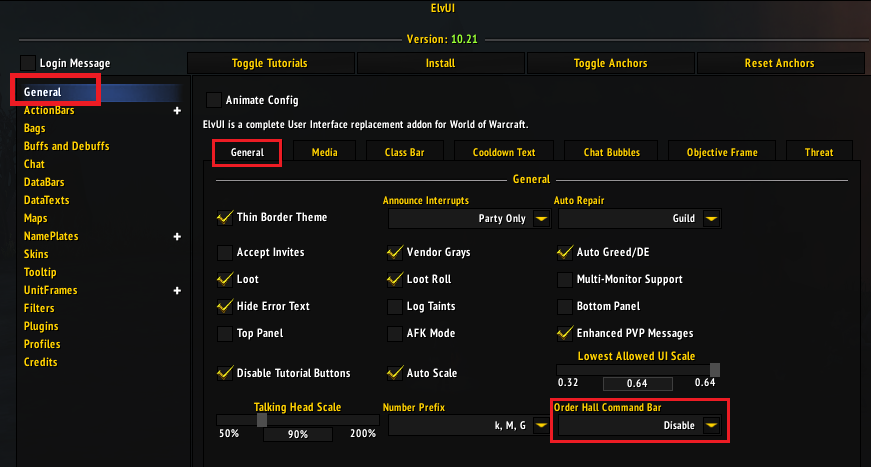This screenshot has width=871, height=467.
Task: Open the Profiles section in sidebar
Action: coord(42,344)
